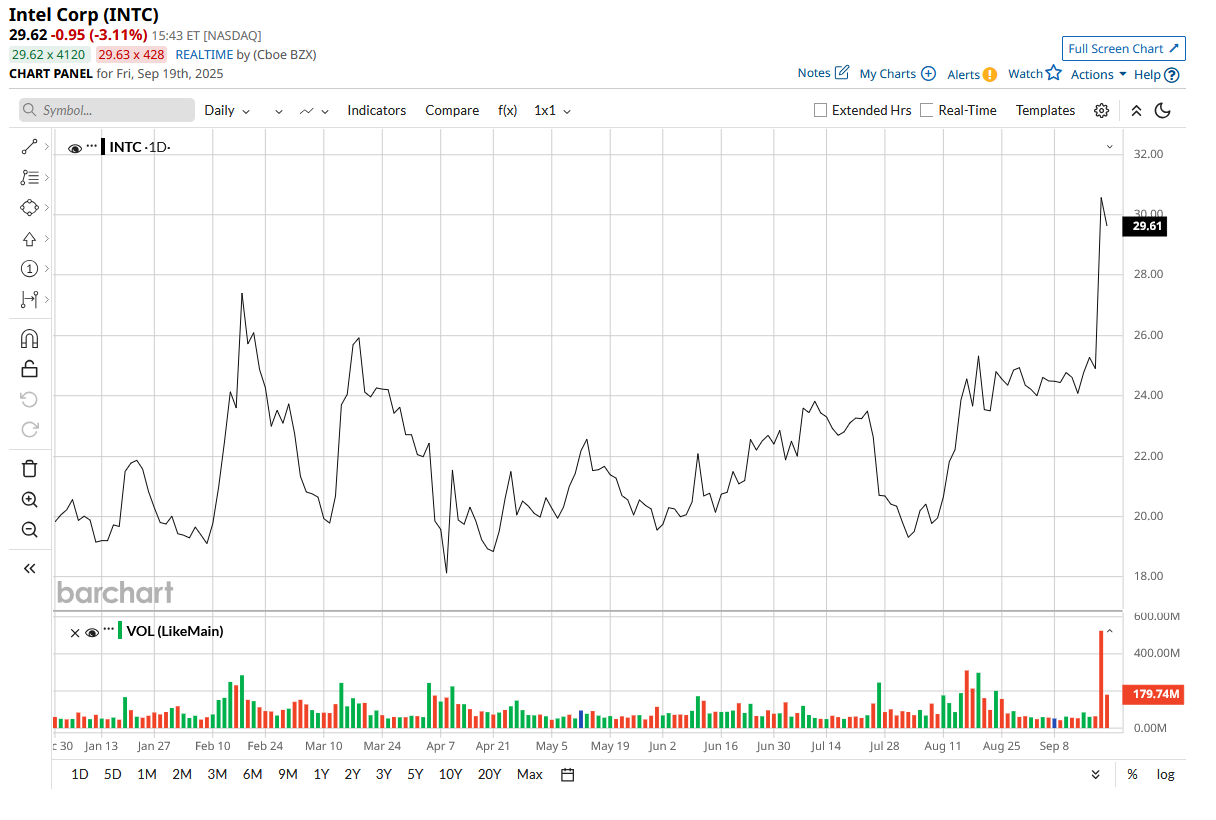Expand the shapes tool submenu arrow
This screenshot has height=820, width=1216.
tap(46, 208)
